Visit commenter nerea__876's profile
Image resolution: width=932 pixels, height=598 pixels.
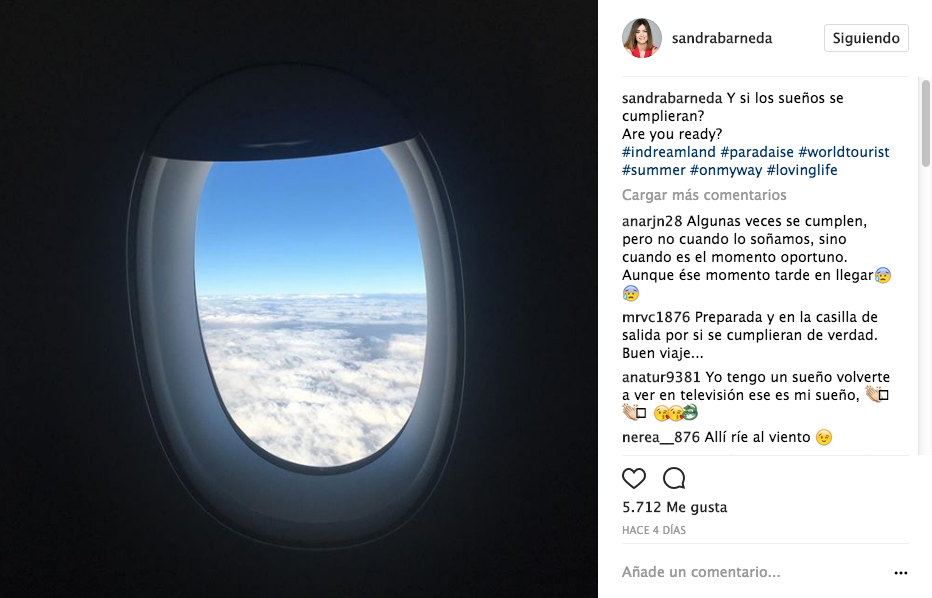pyautogui.click(x=661, y=437)
